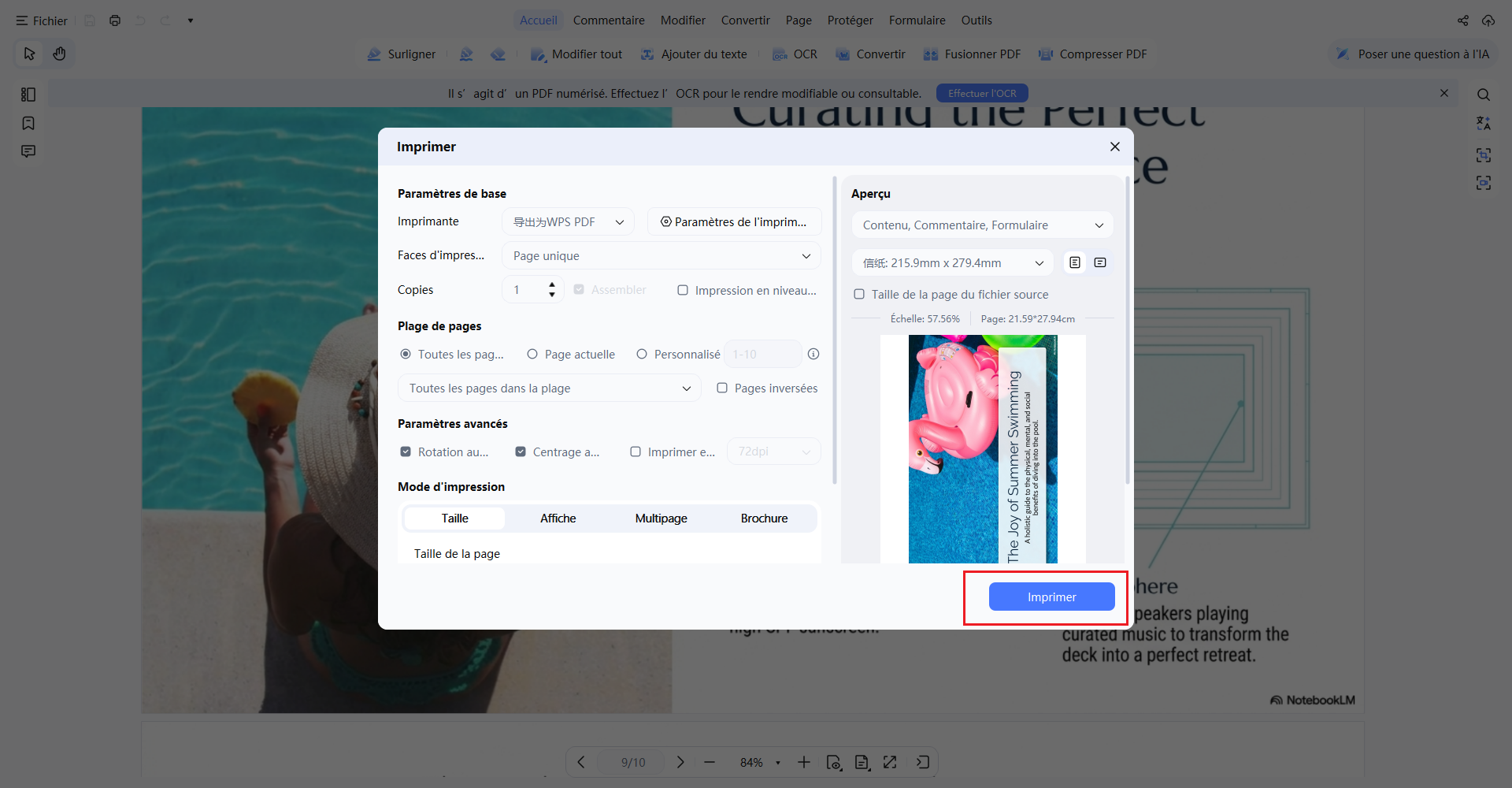
Task: Click the share icon at top right
Action: (1463, 20)
